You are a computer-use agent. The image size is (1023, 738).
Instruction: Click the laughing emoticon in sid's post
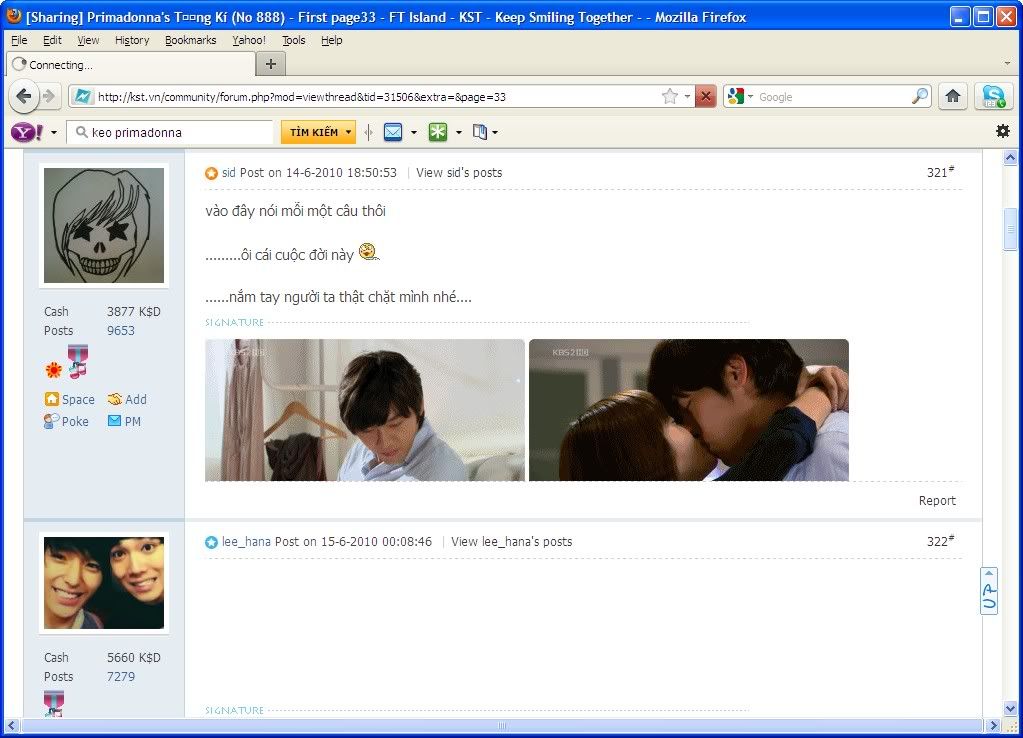(x=369, y=251)
